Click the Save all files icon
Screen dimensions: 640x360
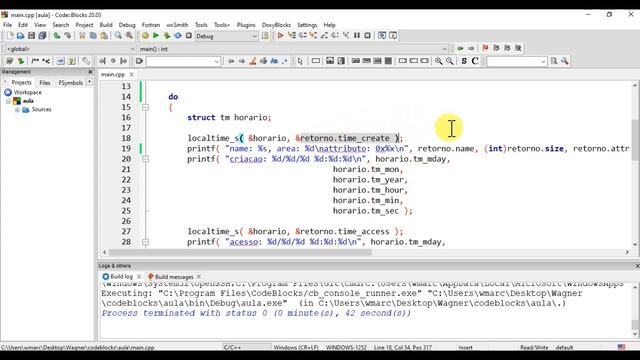click(42, 36)
